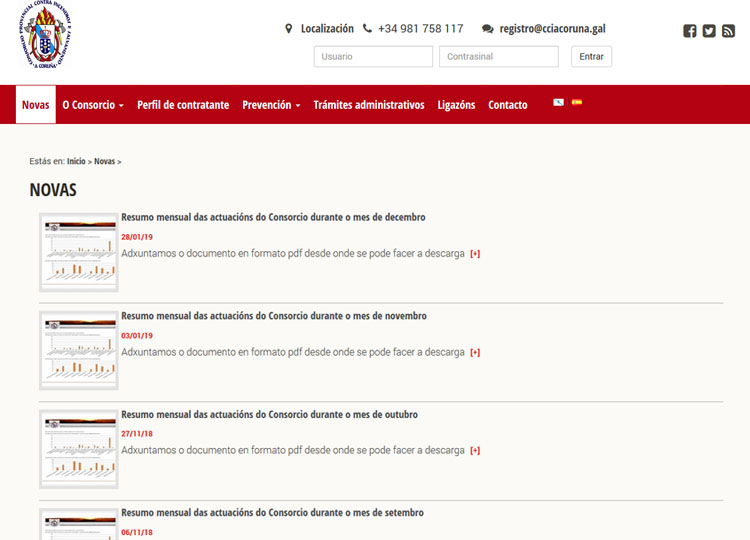Viewport: 750px width, 540px height.
Task: Click the Entrar login button
Action: tap(591, 56)
